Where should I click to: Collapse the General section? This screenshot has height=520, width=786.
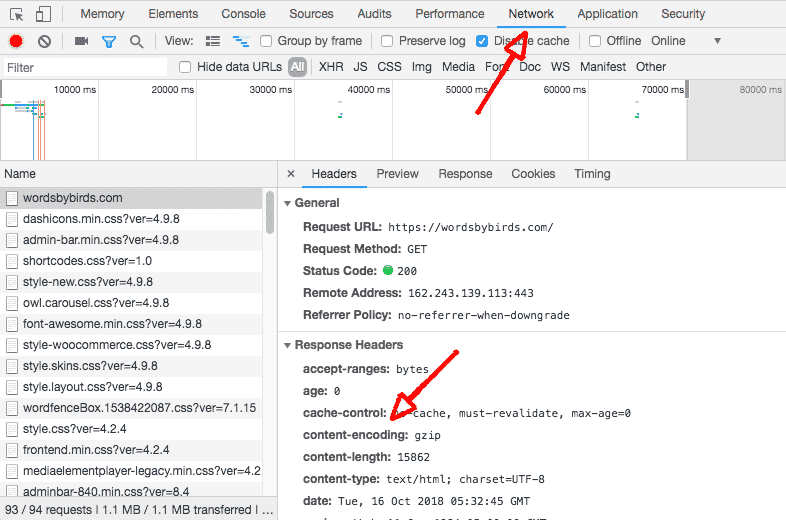[x=288, y=203]
